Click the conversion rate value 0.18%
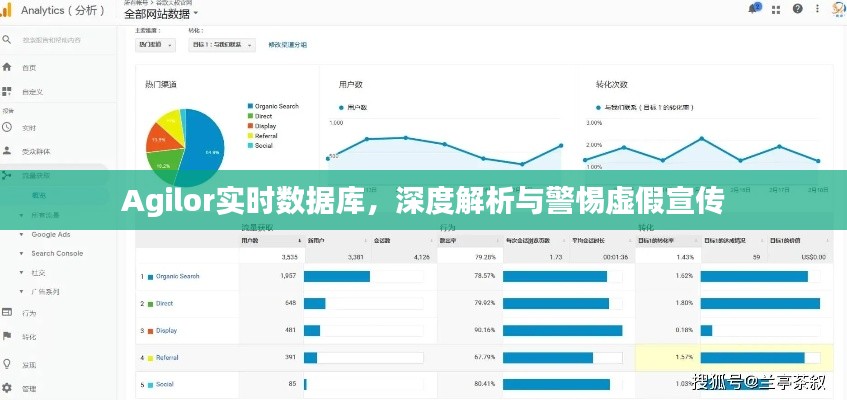This screenshot has height=400, width=847. [x=684, y=330]
